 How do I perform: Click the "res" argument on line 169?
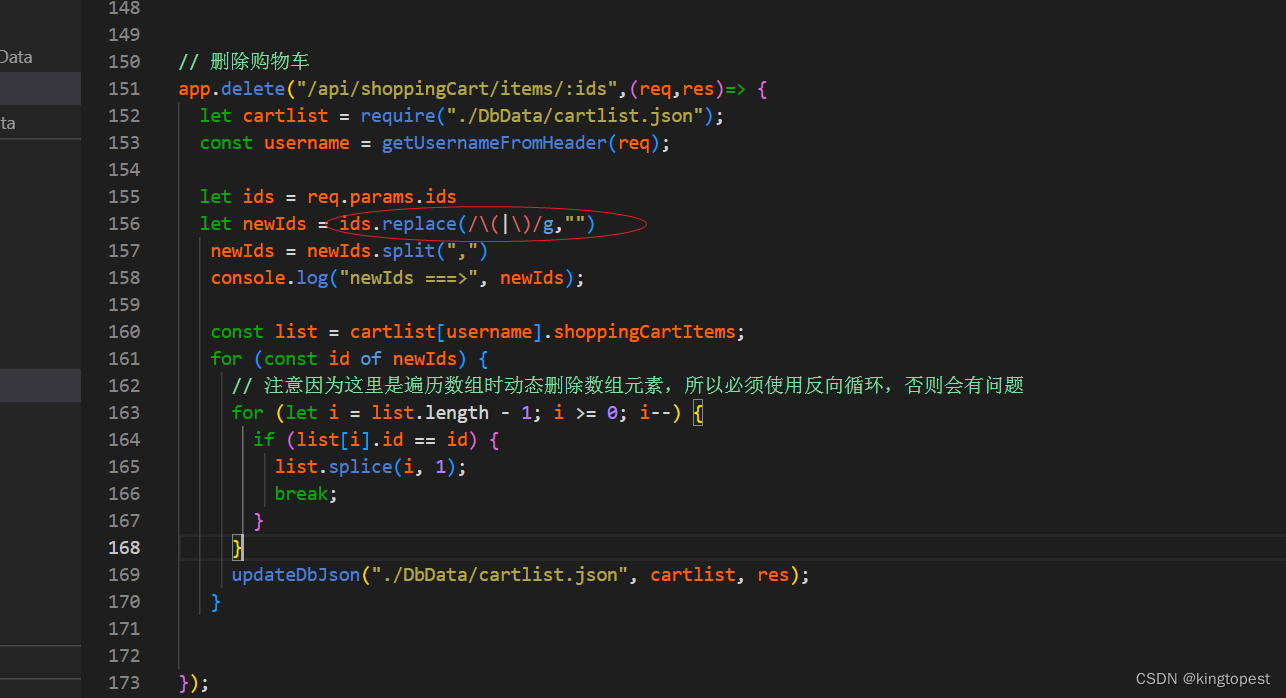pyautogui.click(x=773, y=575)
